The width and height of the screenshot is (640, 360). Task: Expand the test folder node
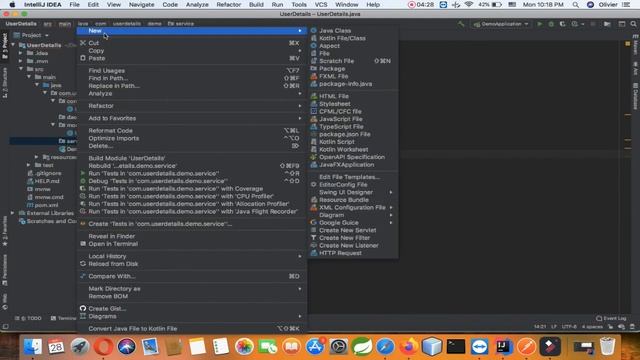(x=29, y=165)
